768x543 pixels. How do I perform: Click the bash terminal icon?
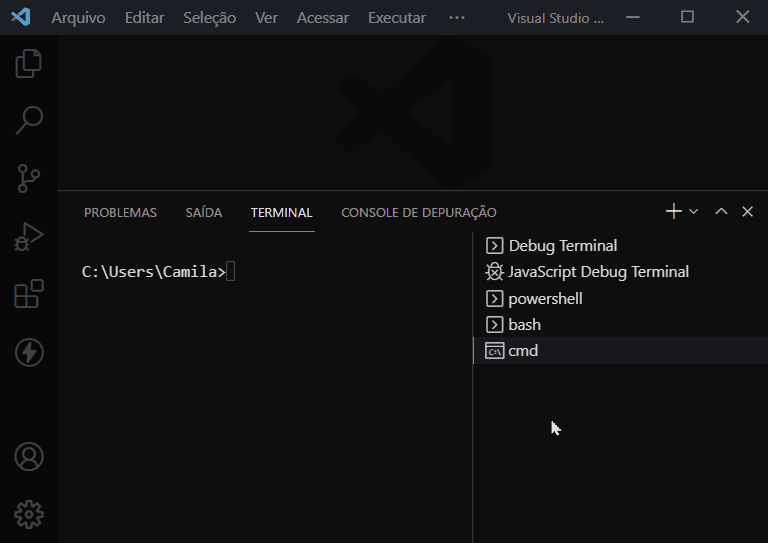point(495,325)
